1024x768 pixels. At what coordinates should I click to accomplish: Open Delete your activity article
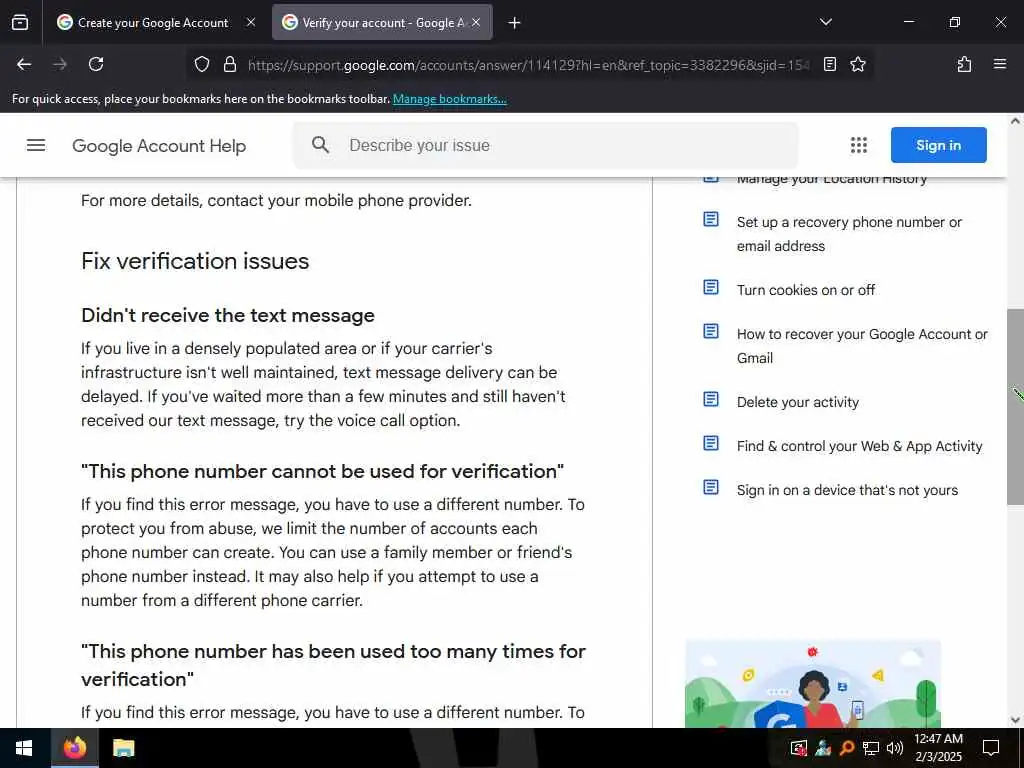[797, 402]
